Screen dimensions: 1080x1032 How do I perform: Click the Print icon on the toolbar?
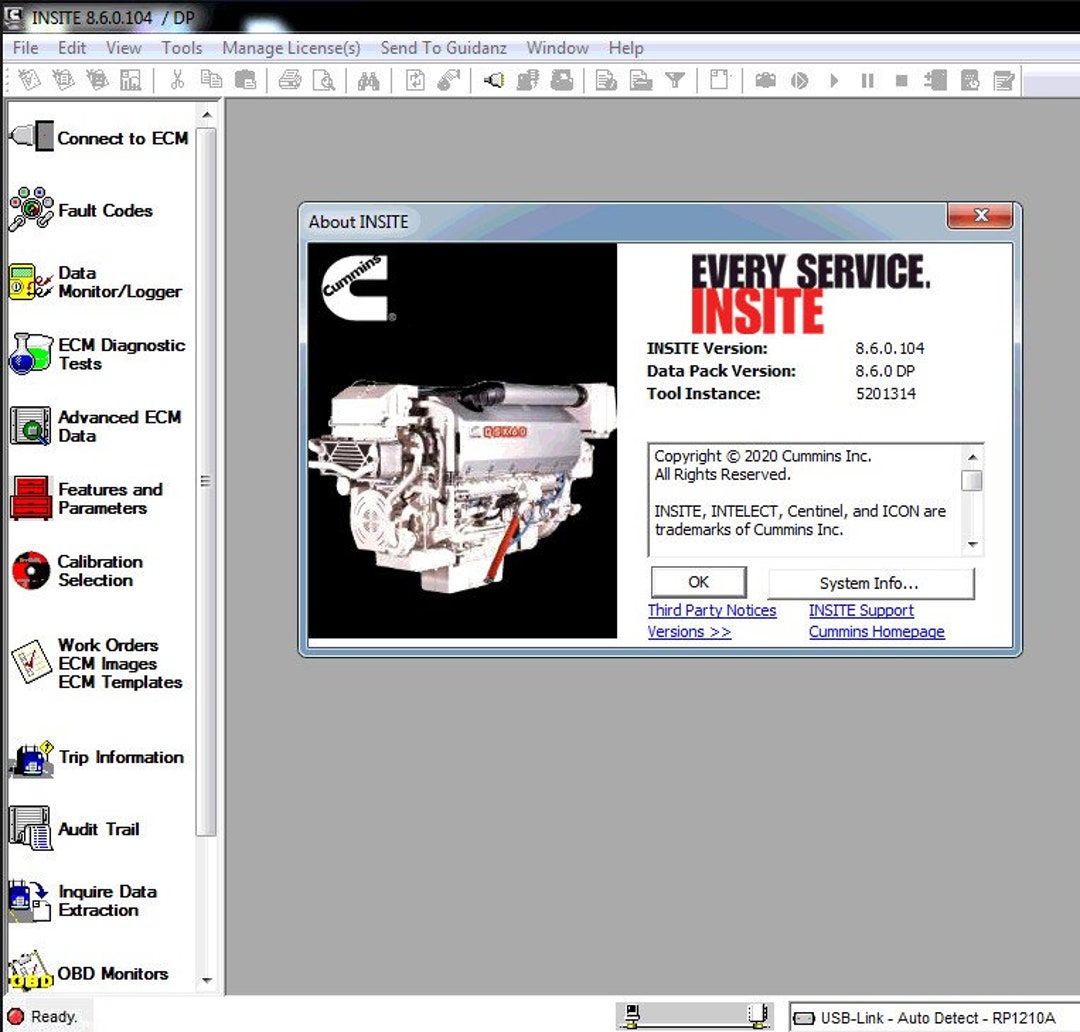(289, 81)
